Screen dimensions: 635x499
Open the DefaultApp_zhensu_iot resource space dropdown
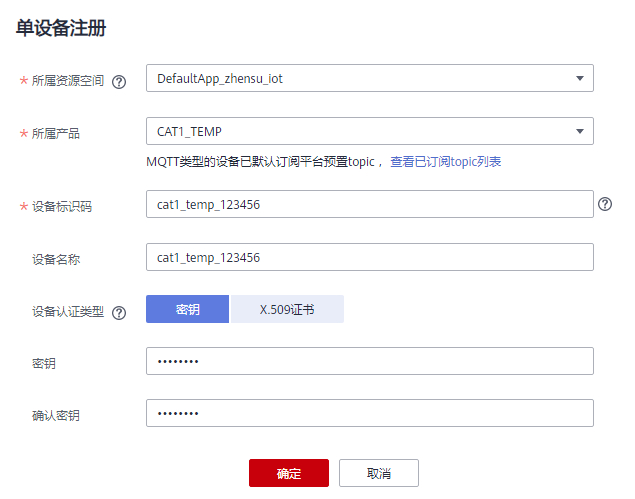click(369, 78)
